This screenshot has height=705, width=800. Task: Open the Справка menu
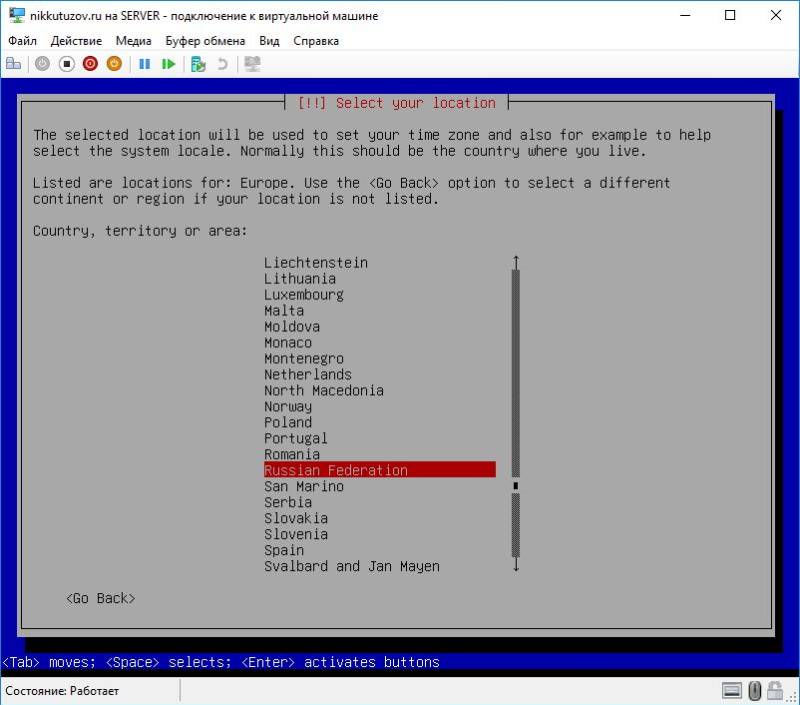tap(316, 41)
